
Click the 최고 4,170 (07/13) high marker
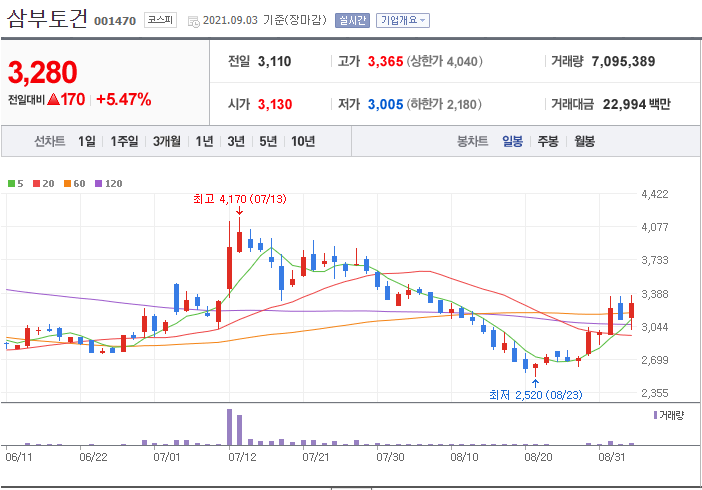tap(240, 199)
